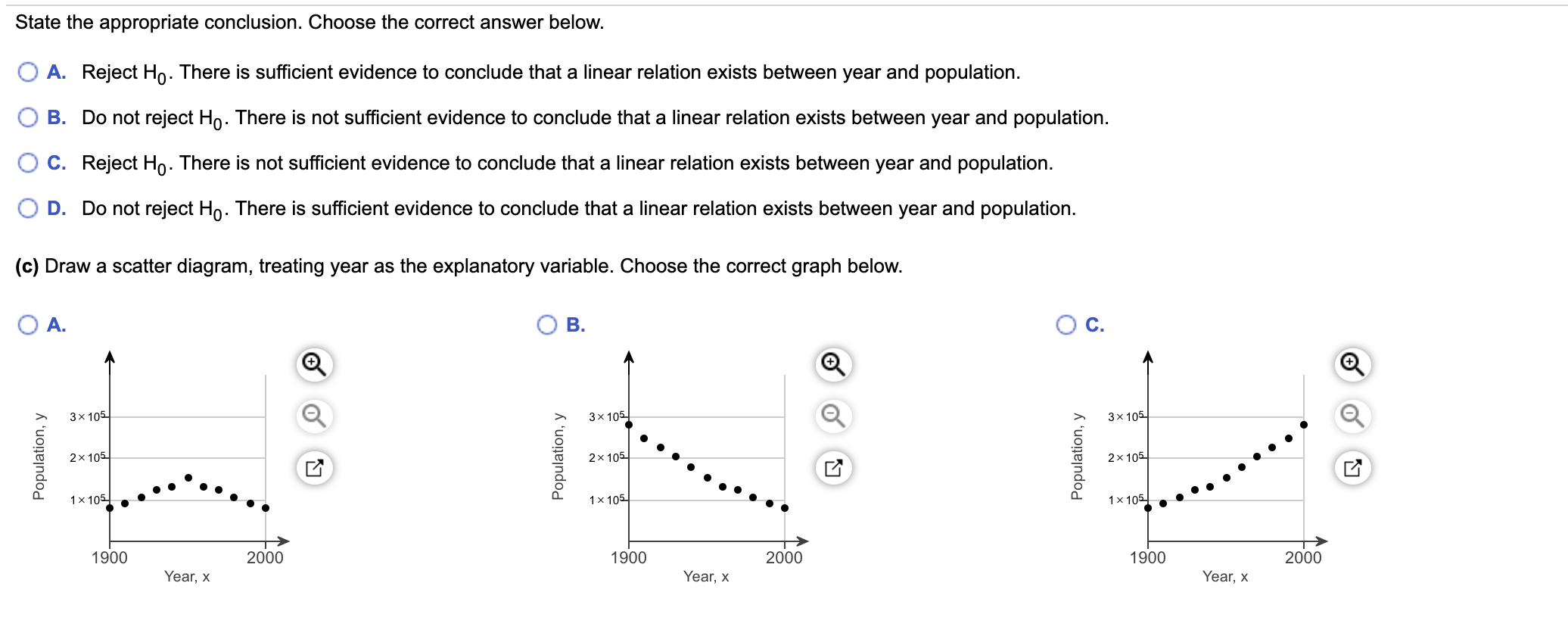The width and height of the screenshot is (1568, 636).
Task: Open graph A in a larger view
Action: (316, 467)
